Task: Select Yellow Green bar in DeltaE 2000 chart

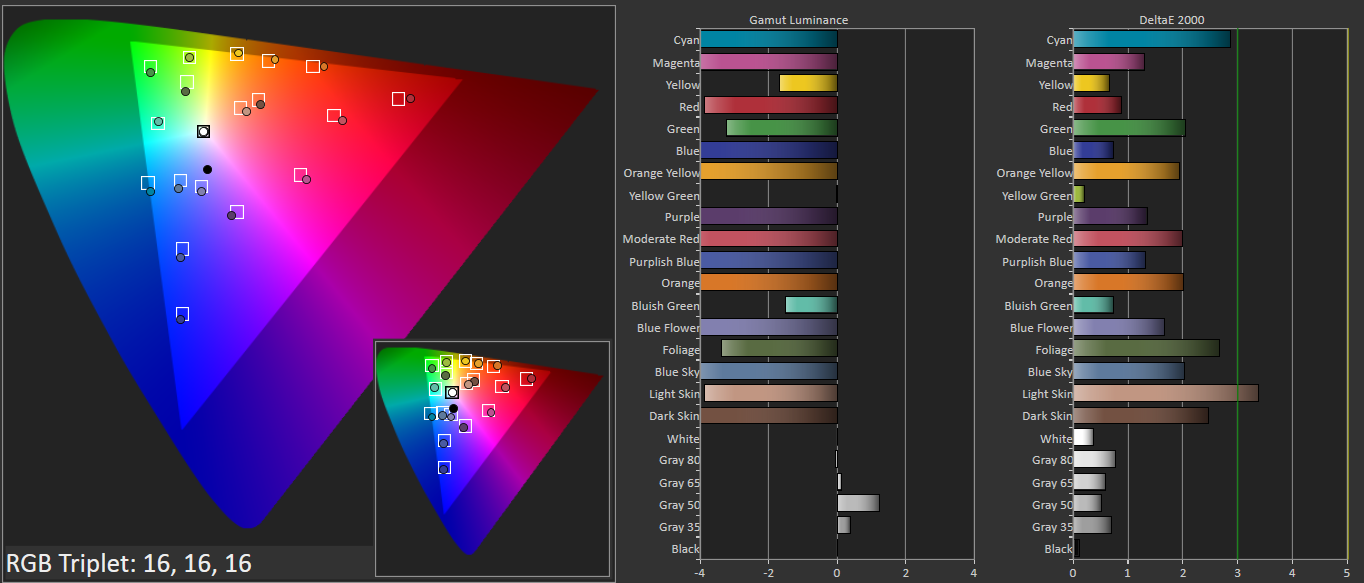Action: tap(1078, 195)
